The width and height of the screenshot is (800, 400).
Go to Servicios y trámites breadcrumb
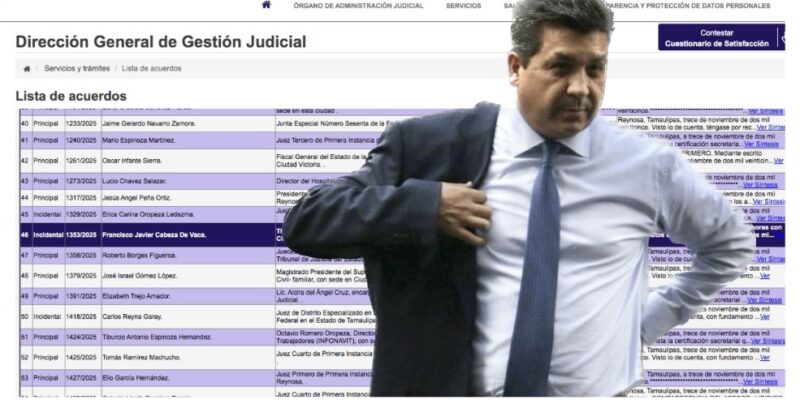coord(77,68)
